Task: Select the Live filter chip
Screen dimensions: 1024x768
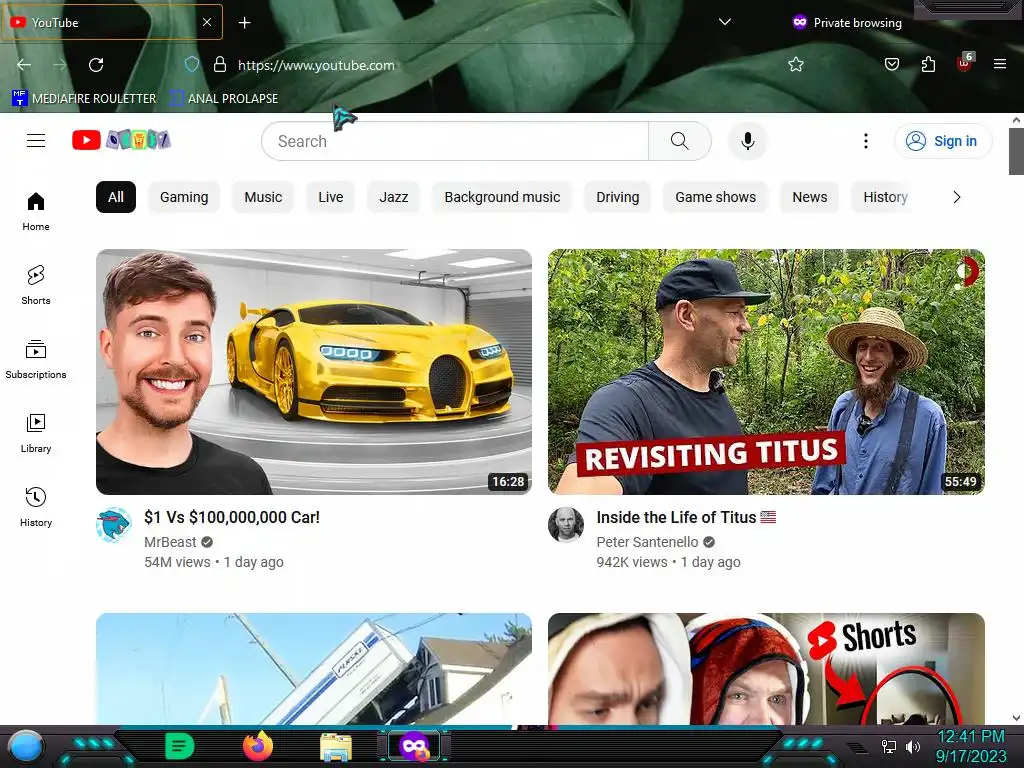Action: click(330, 197)
